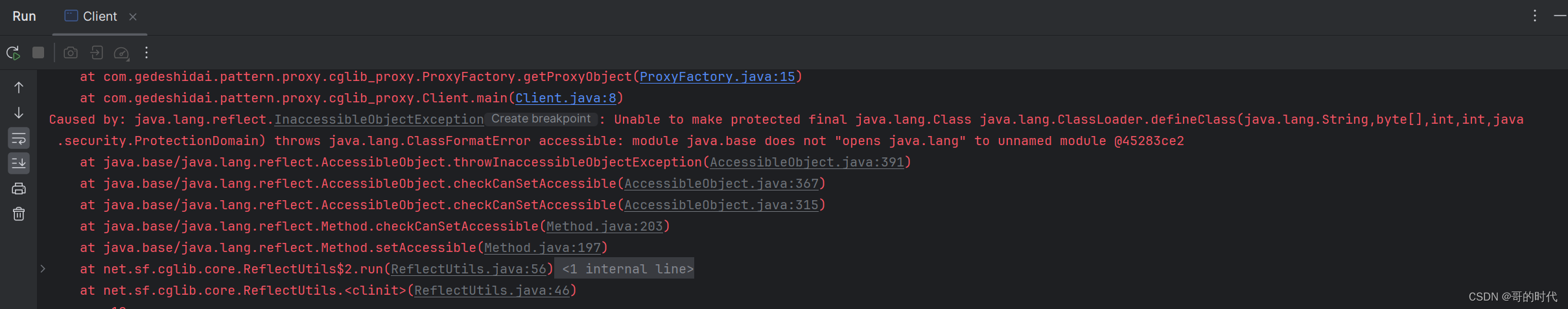Navigate to the Client.java:8 link
The height and width of the screenshot is (309, 1568).
(x=565, y=98)
